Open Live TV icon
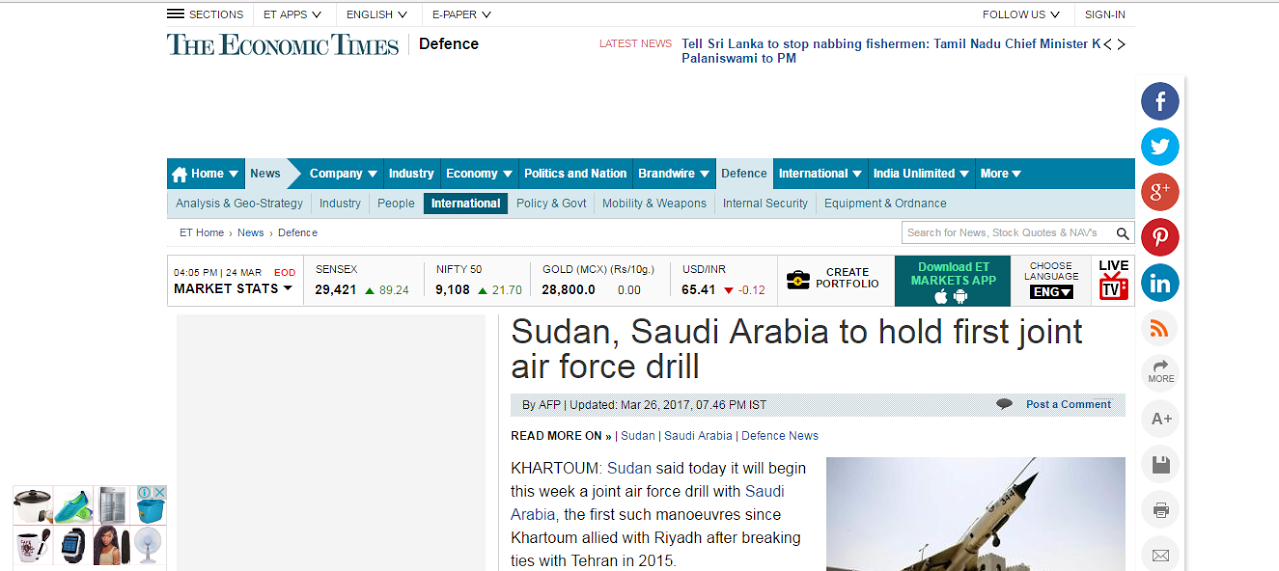The height and width of the screenshot is (571, 1279). click(1113, 280)
